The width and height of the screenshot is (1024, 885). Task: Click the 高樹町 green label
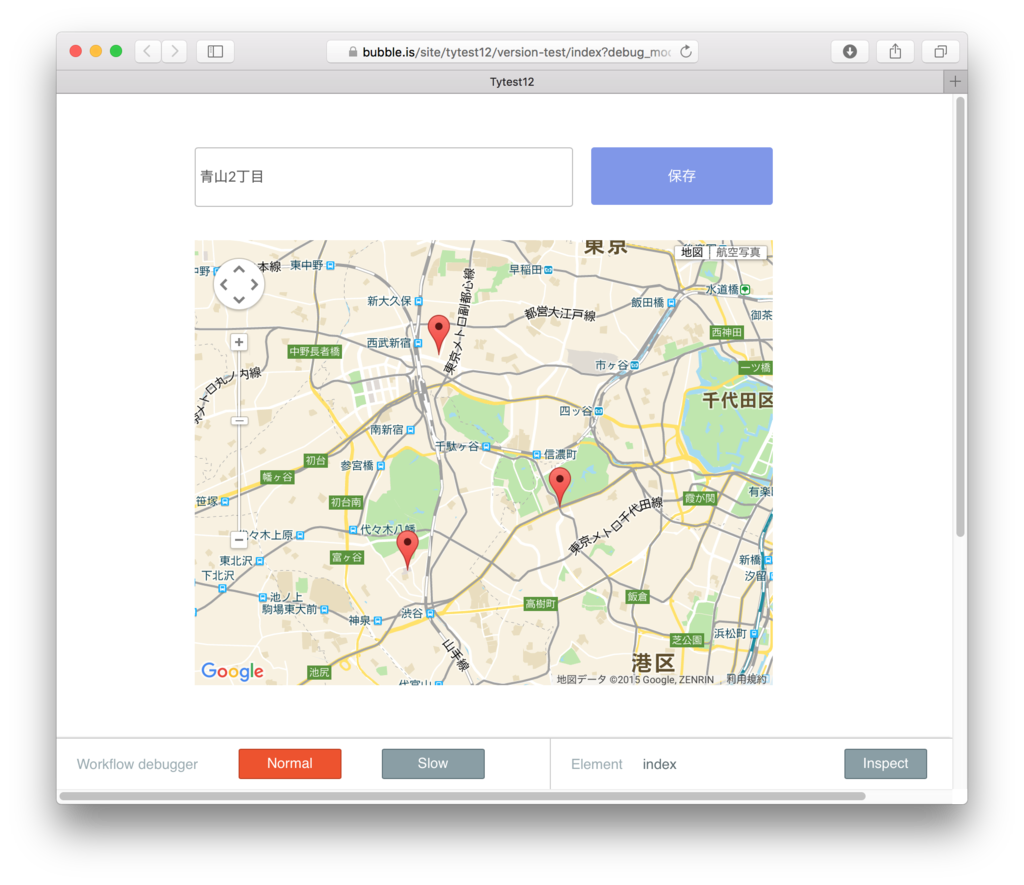tap(541, 603)
